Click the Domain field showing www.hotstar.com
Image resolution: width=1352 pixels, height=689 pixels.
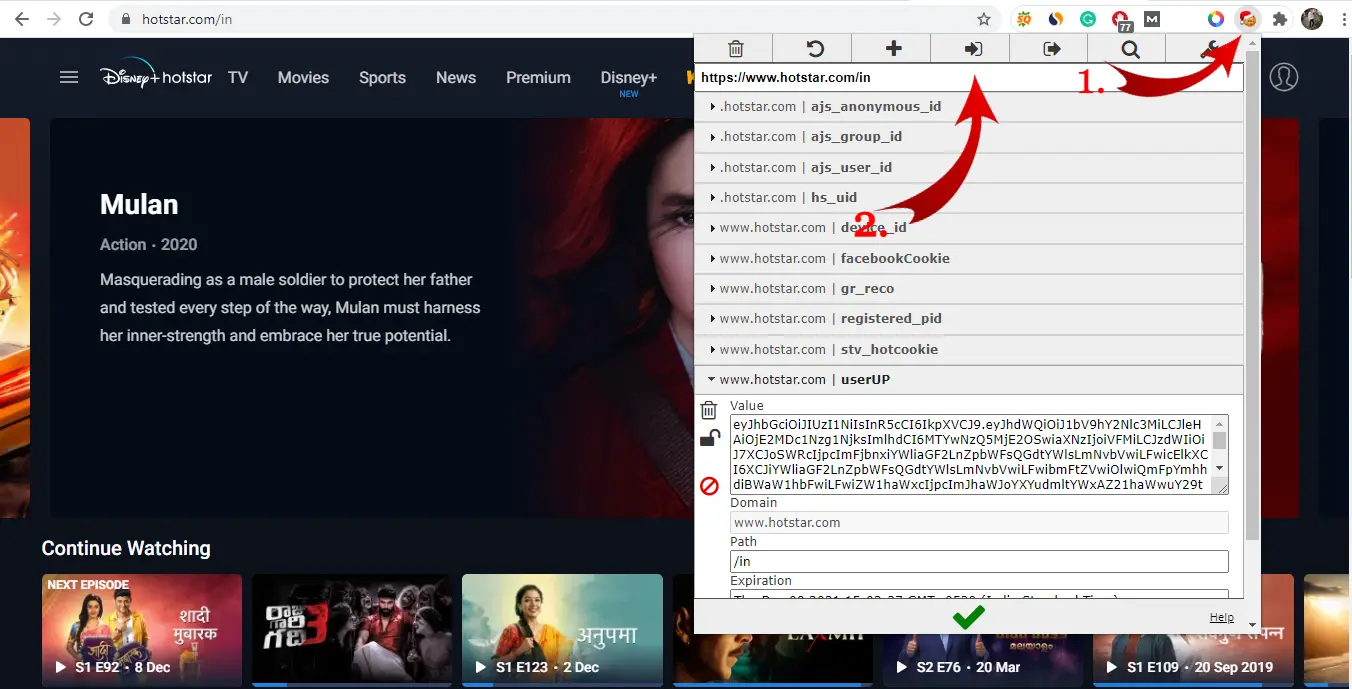click(x=979, y=523)
